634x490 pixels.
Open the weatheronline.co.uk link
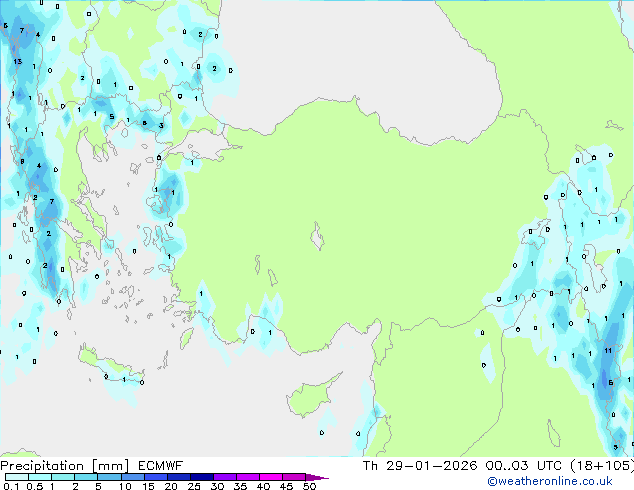click(x=550, y=481)
